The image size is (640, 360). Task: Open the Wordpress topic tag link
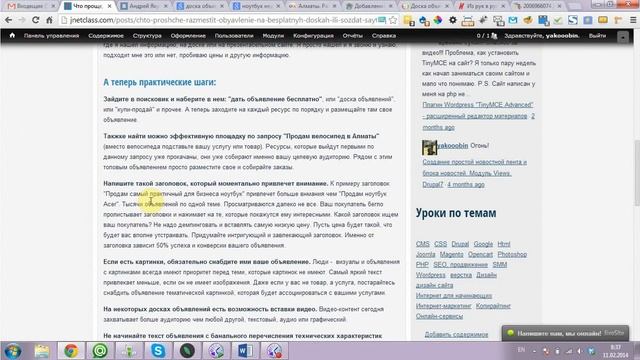coord(431,275)
